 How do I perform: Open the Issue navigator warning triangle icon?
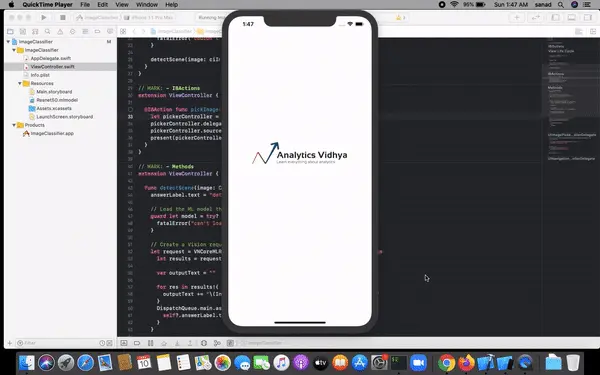click(x=60, y=31)
